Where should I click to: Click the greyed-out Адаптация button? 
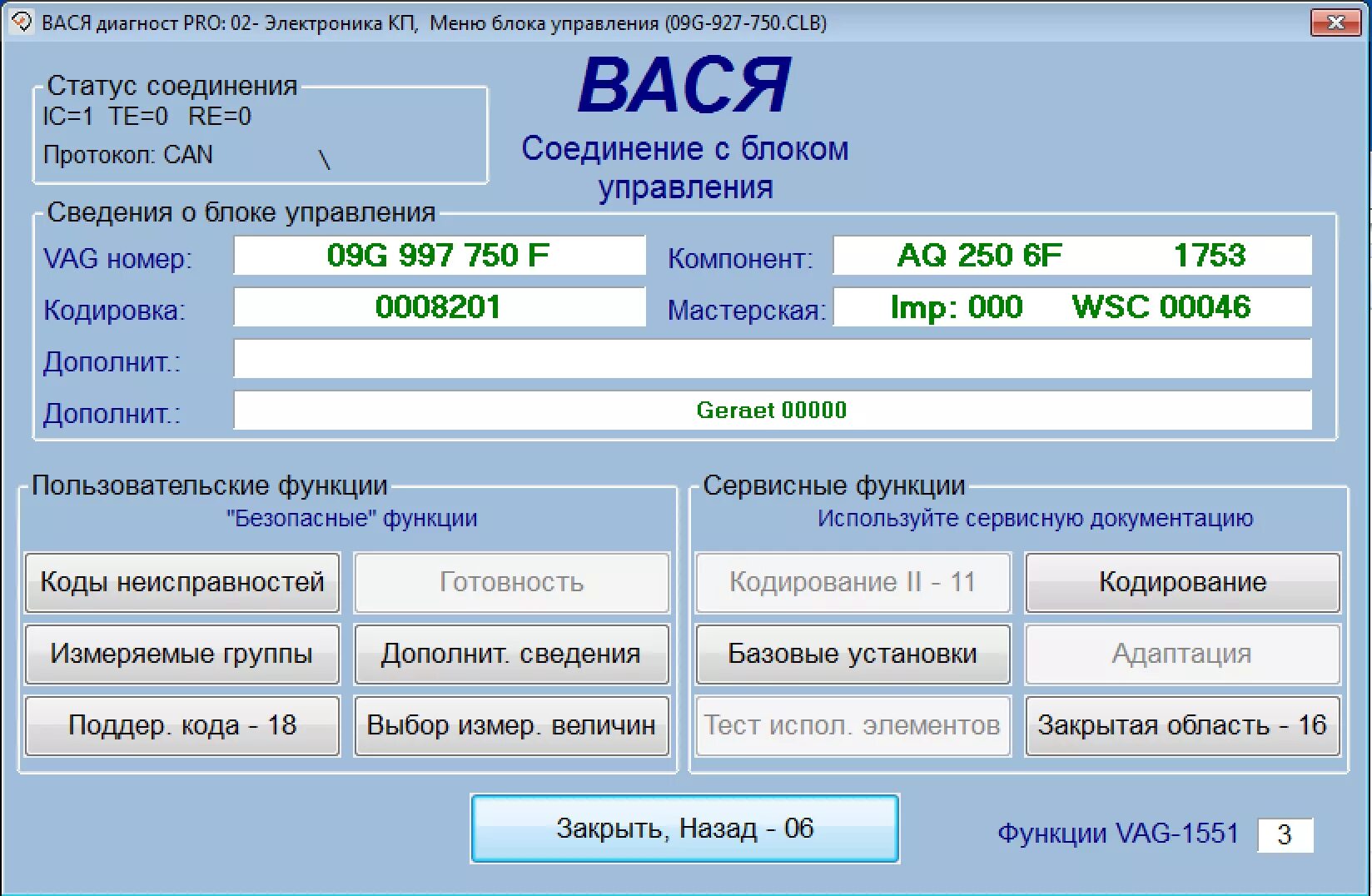click(x=1182, y=654)
